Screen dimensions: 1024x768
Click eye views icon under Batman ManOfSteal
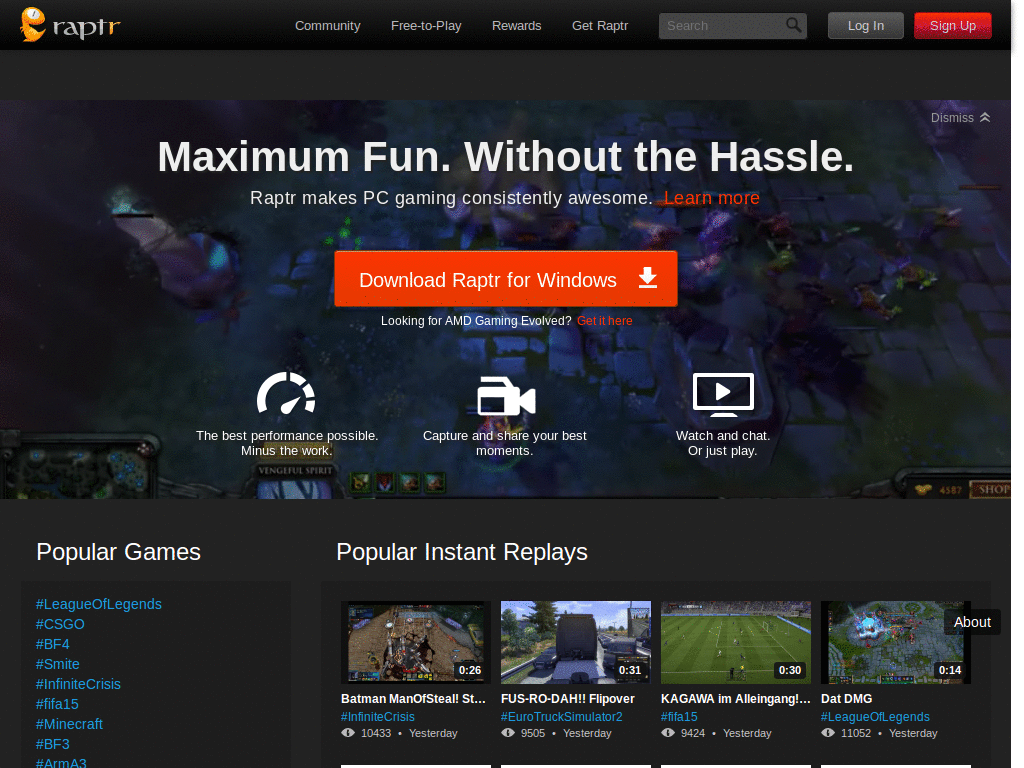point(348,733)
